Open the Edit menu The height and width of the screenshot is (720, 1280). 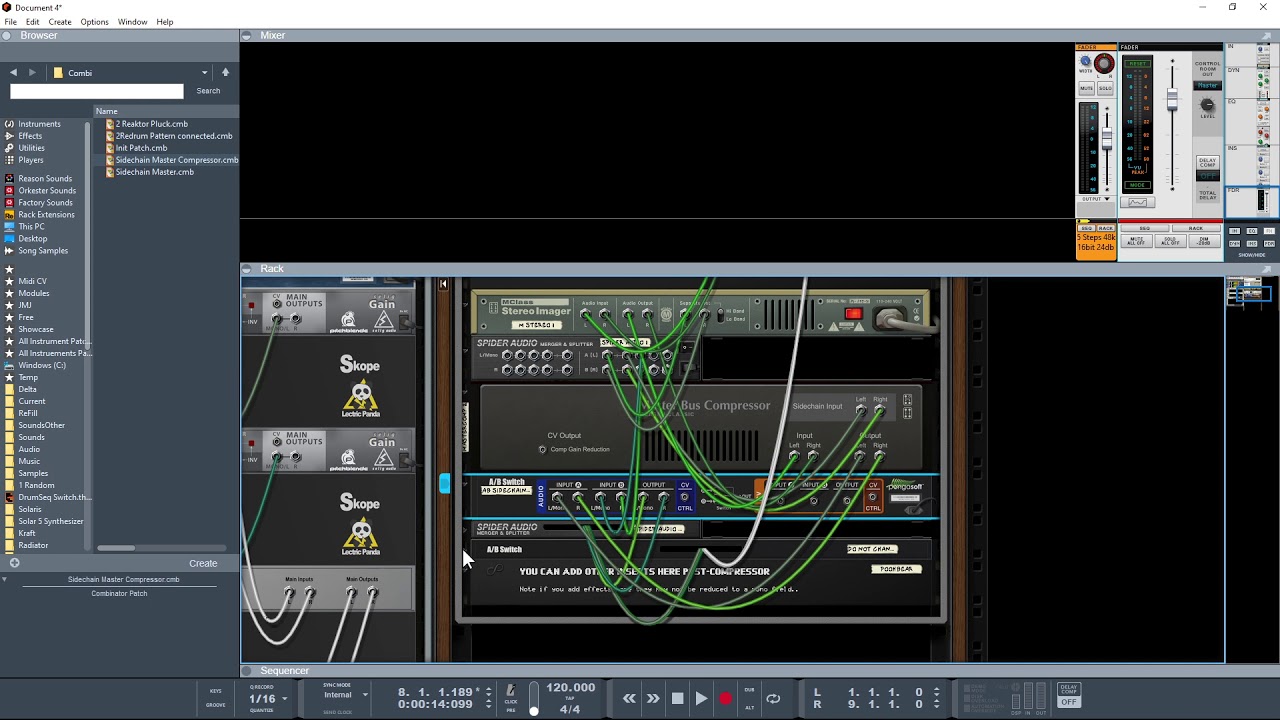(33, 22)
